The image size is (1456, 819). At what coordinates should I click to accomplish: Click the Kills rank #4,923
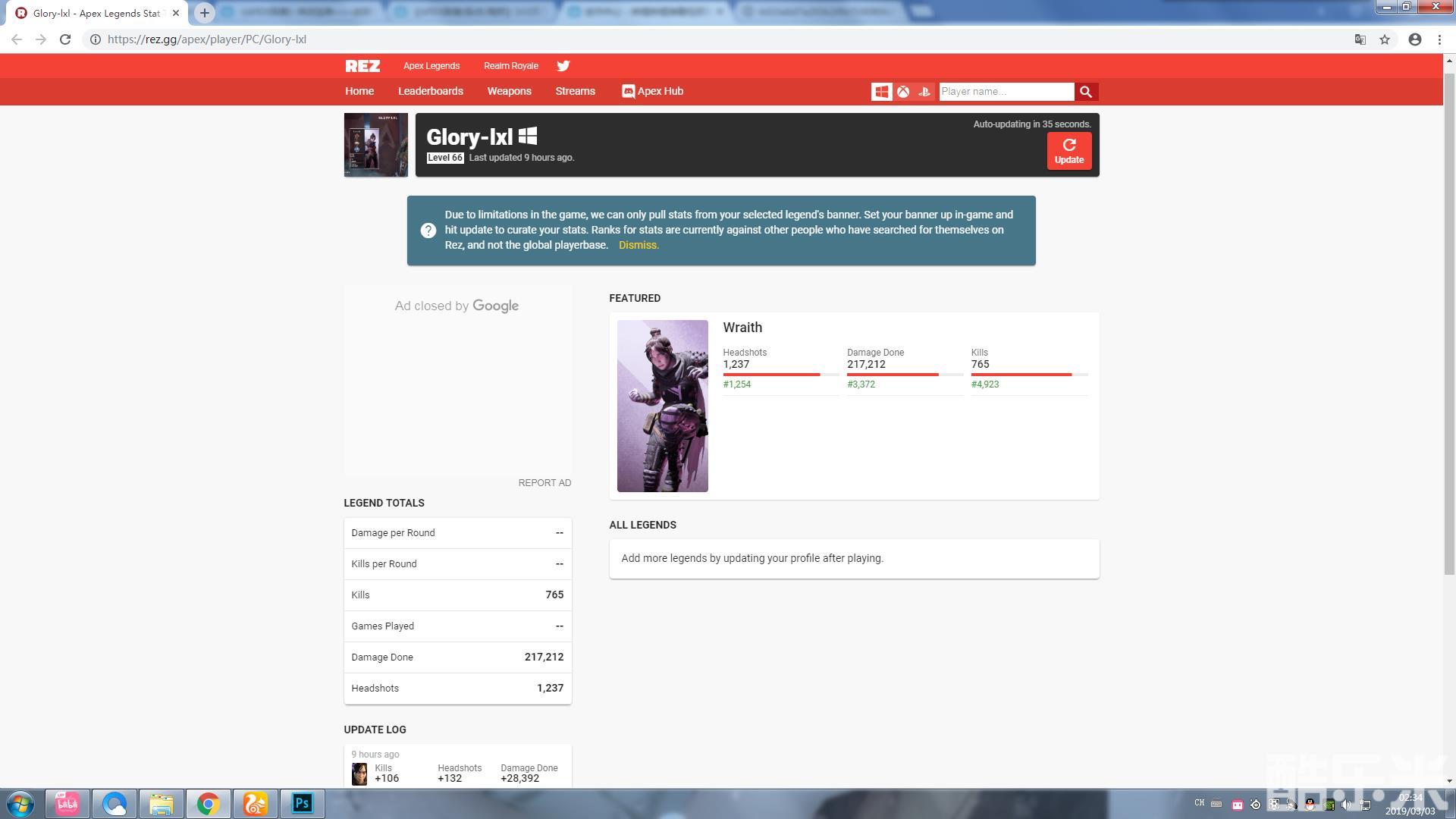click(985, 384)
